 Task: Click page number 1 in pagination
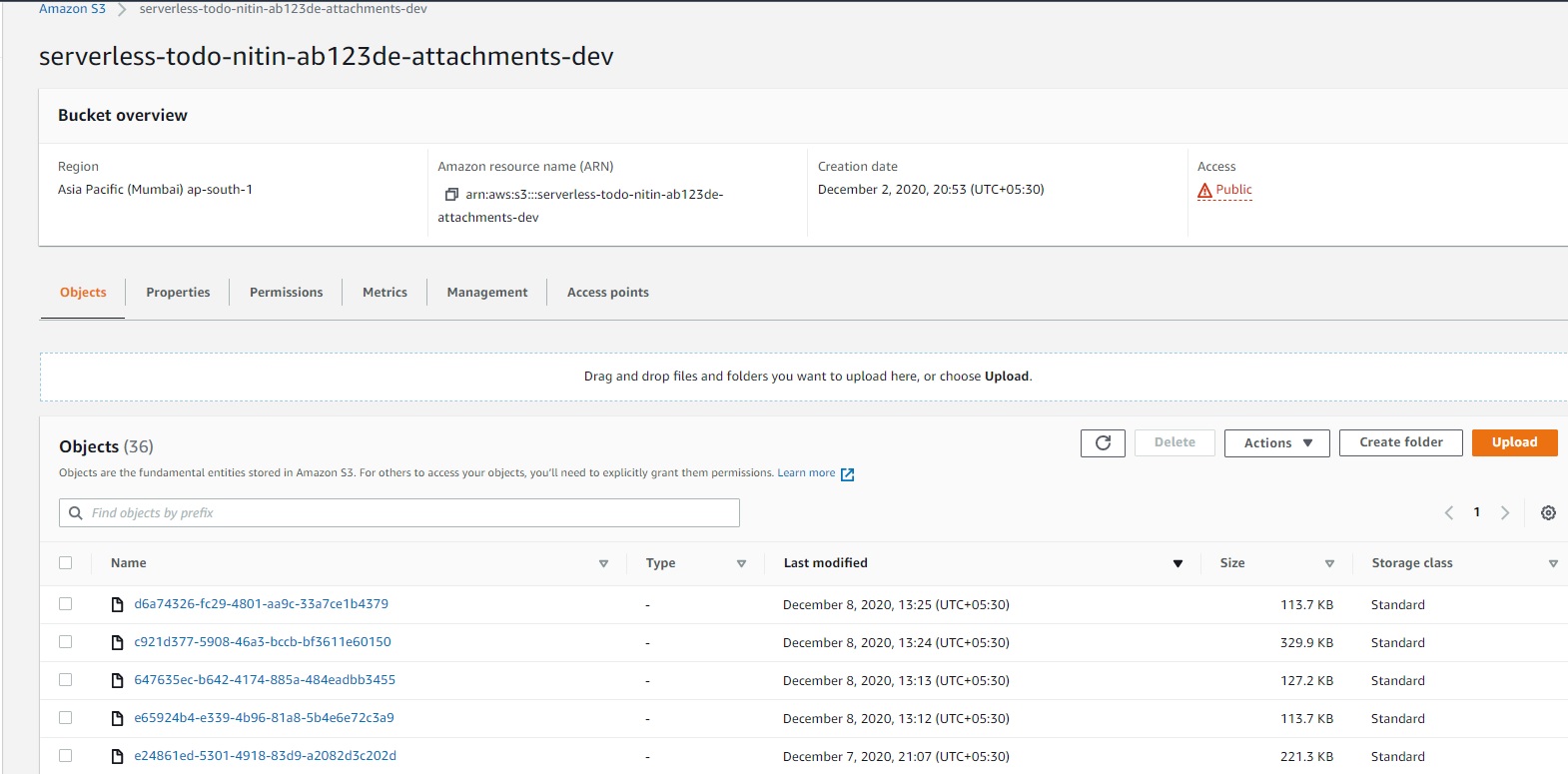(x=1477, y=512)
